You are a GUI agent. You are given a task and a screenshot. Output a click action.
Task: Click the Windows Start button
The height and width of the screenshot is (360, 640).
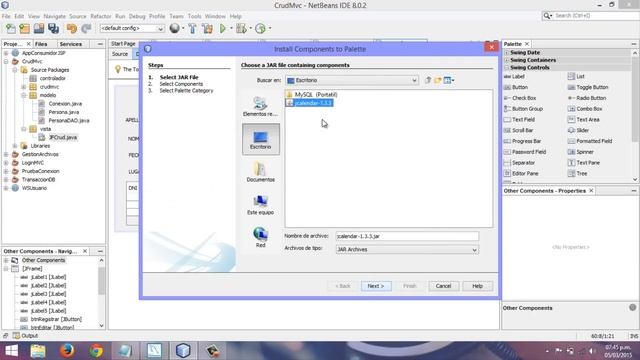tap(11, 351)
